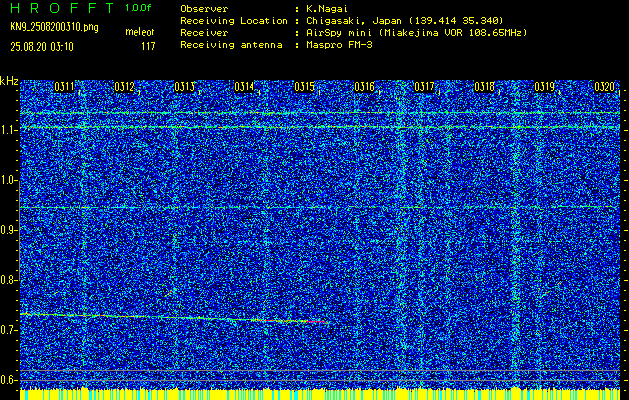The height and width of the screenshot is (400, 629).
Task: Click the 1.1 kHz axis label
Action: coord(8,130)
